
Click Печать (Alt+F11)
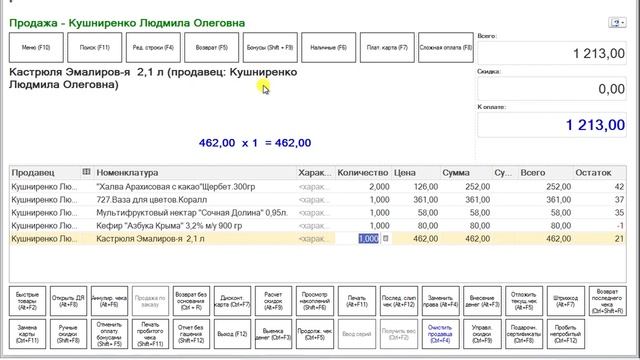[357, 301]
